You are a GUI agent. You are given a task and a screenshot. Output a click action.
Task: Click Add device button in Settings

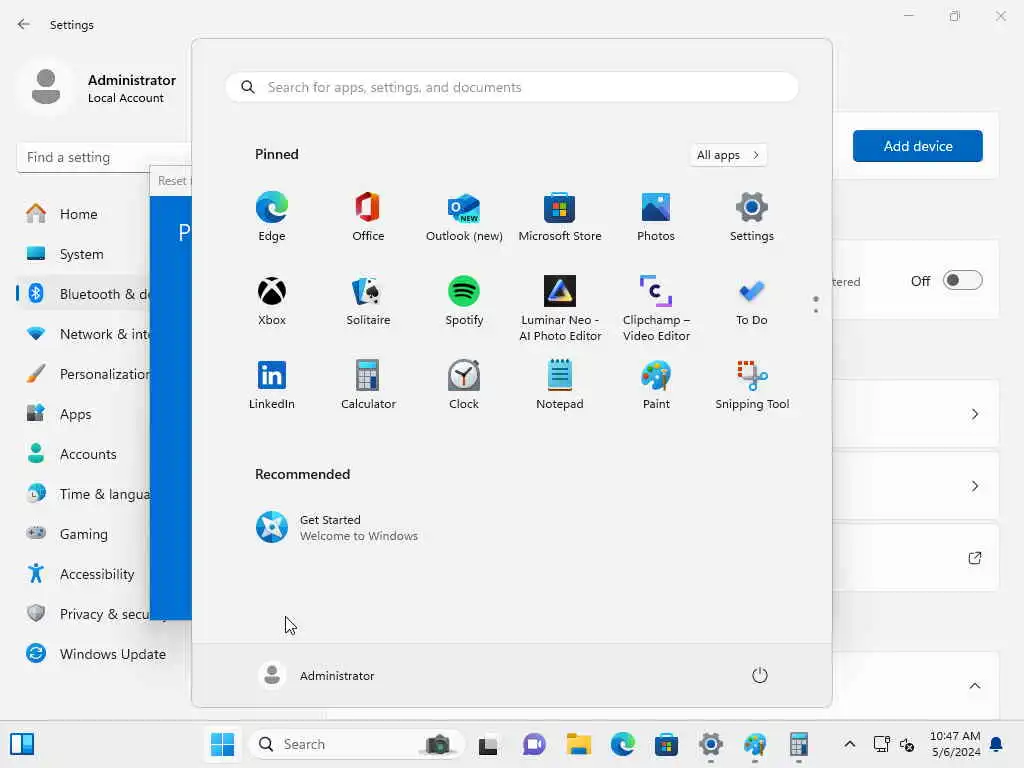pos(918,146)
